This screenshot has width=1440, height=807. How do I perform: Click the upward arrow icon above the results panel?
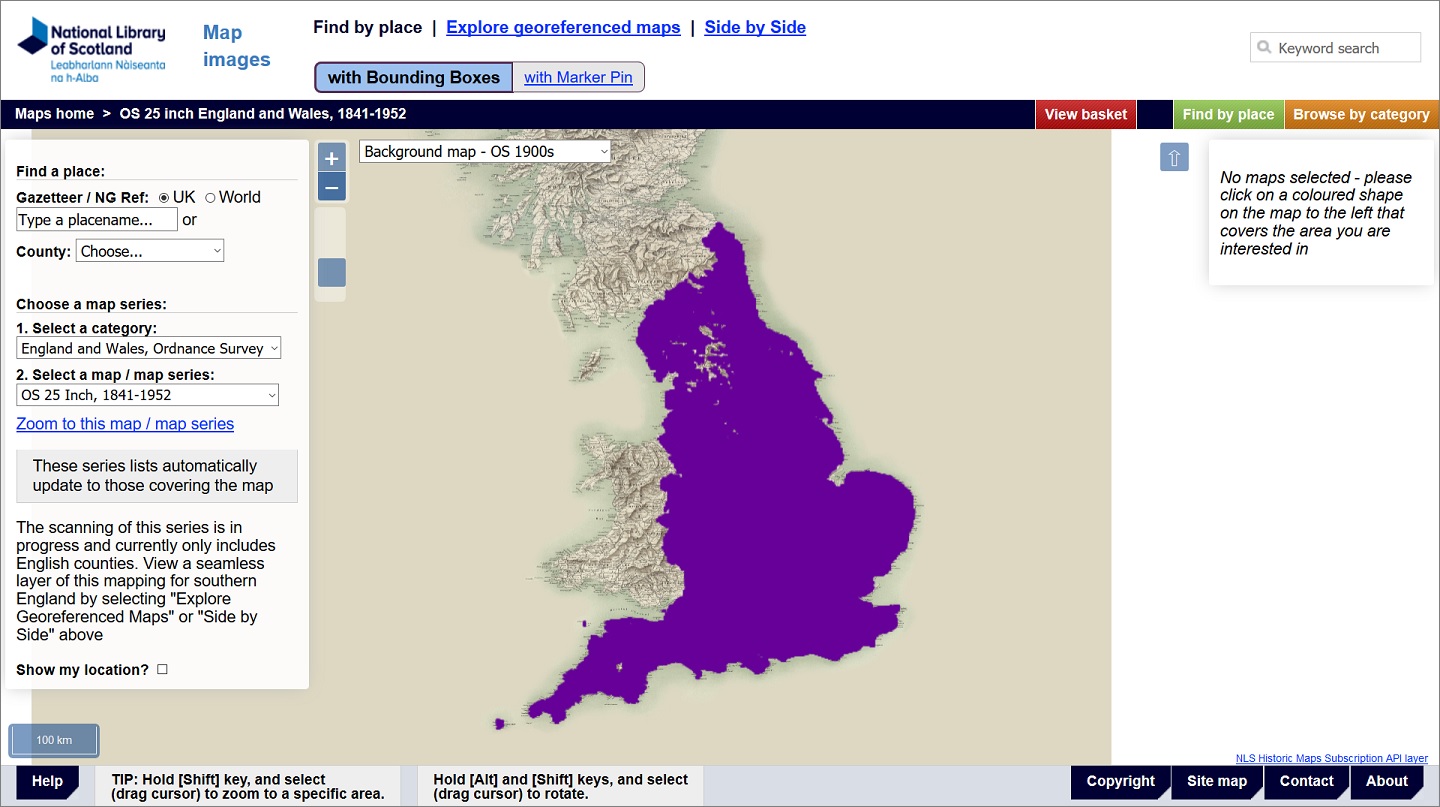(x=1174, y=157)
